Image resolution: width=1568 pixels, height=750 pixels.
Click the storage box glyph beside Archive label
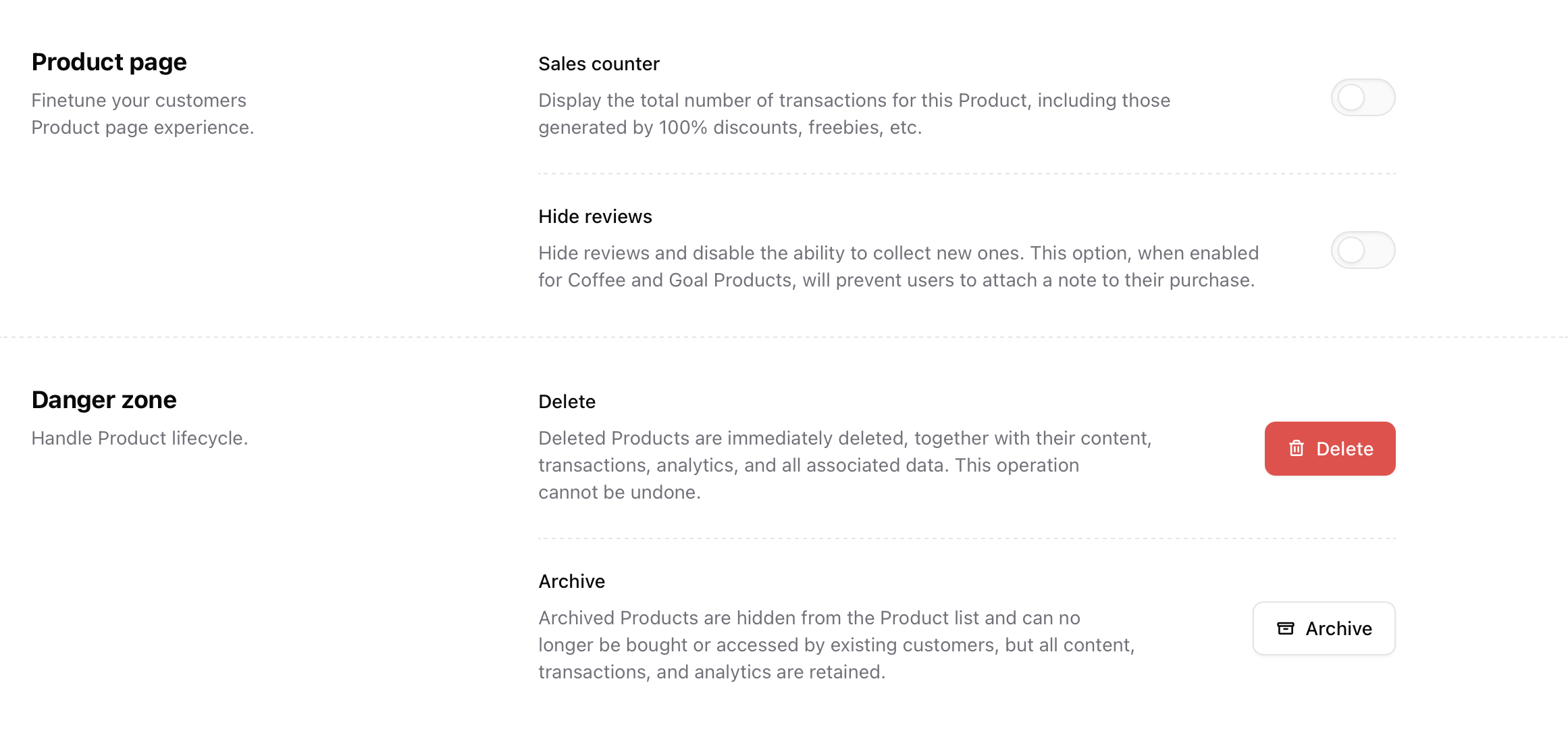(x=1285, y=628)
